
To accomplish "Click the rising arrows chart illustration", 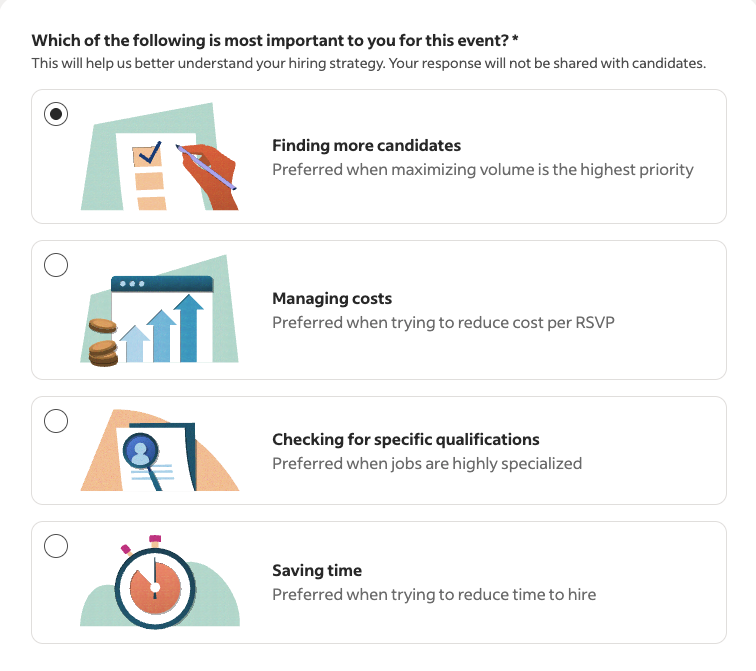I will [160, 309].
